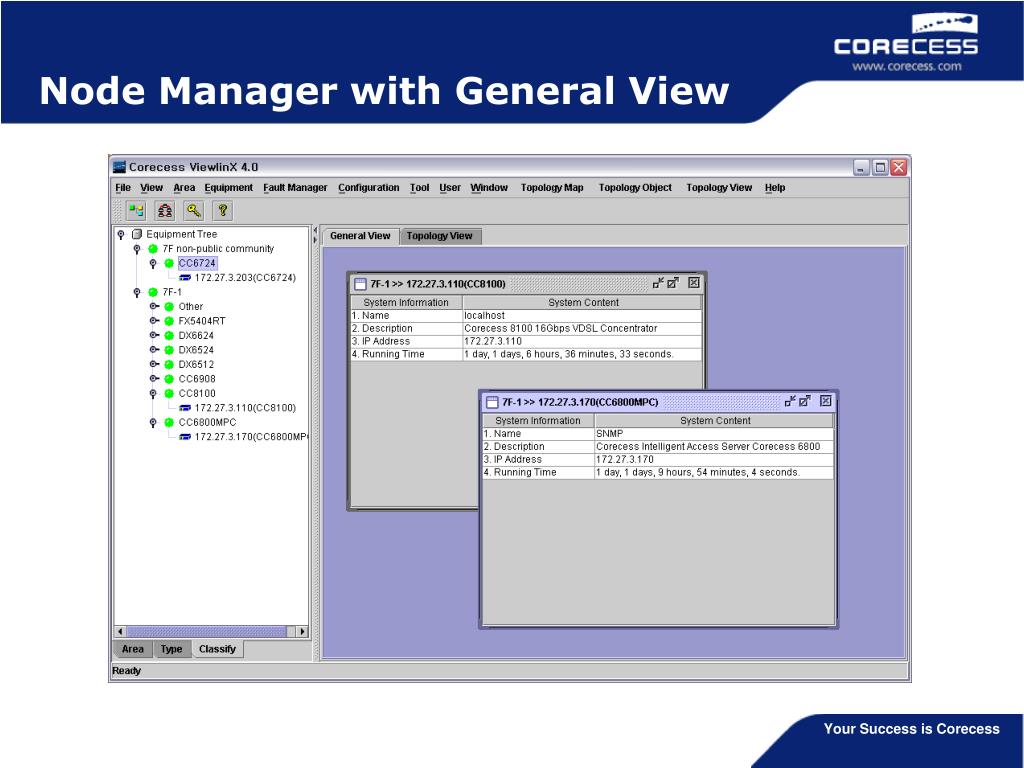This screenshot has height=768, width=1024.
Task: Expand the FX5404RT tree node
Action: [154, 321]
